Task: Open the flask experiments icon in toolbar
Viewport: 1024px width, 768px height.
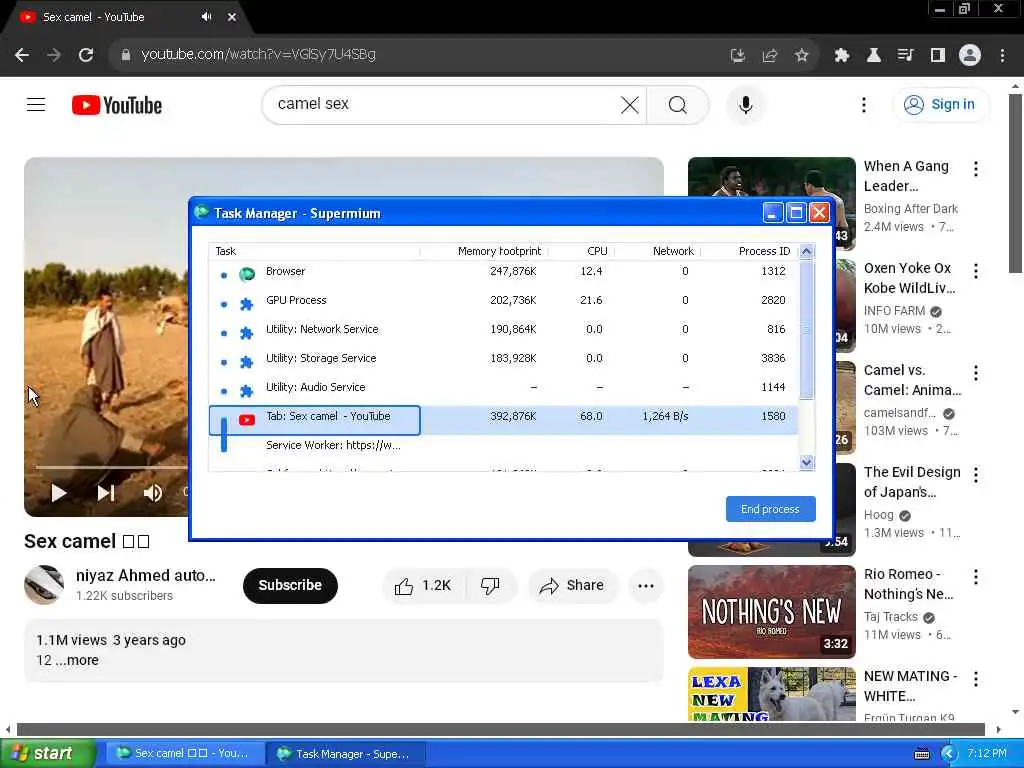Action: pyautogui.click(x=873, y=55)
